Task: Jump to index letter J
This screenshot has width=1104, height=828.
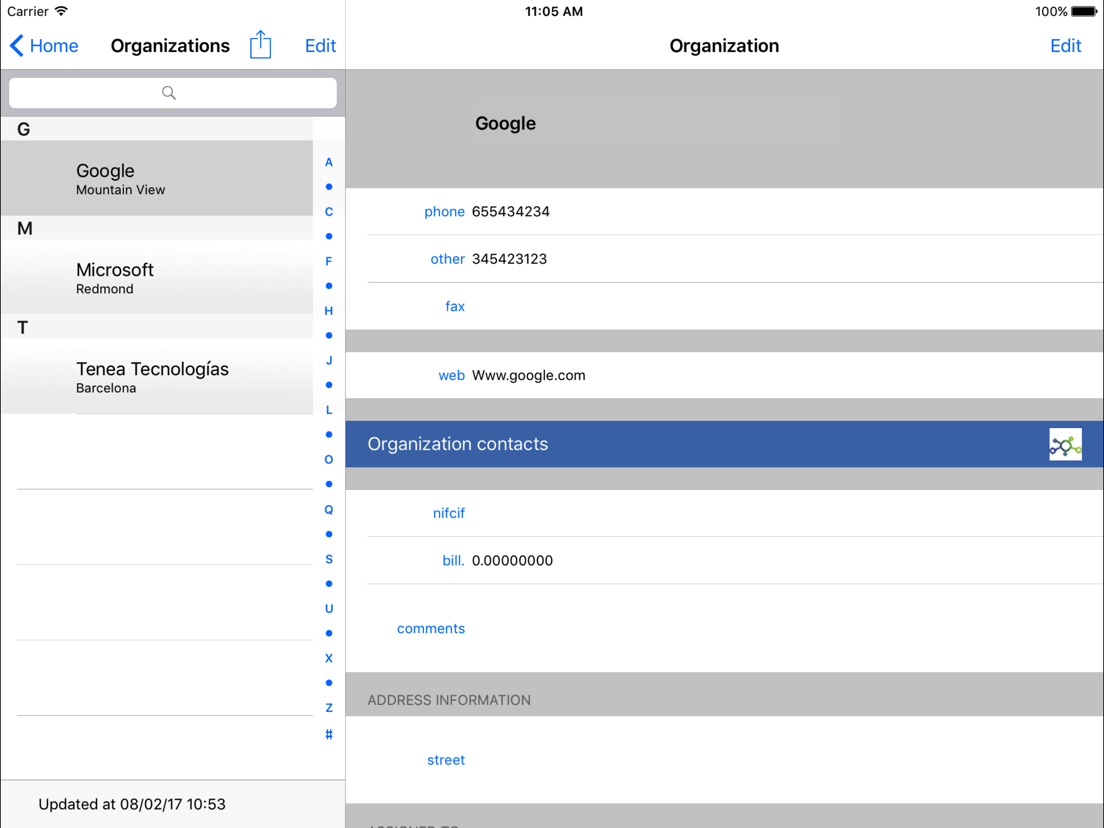Action: click(x=329, y=360)
